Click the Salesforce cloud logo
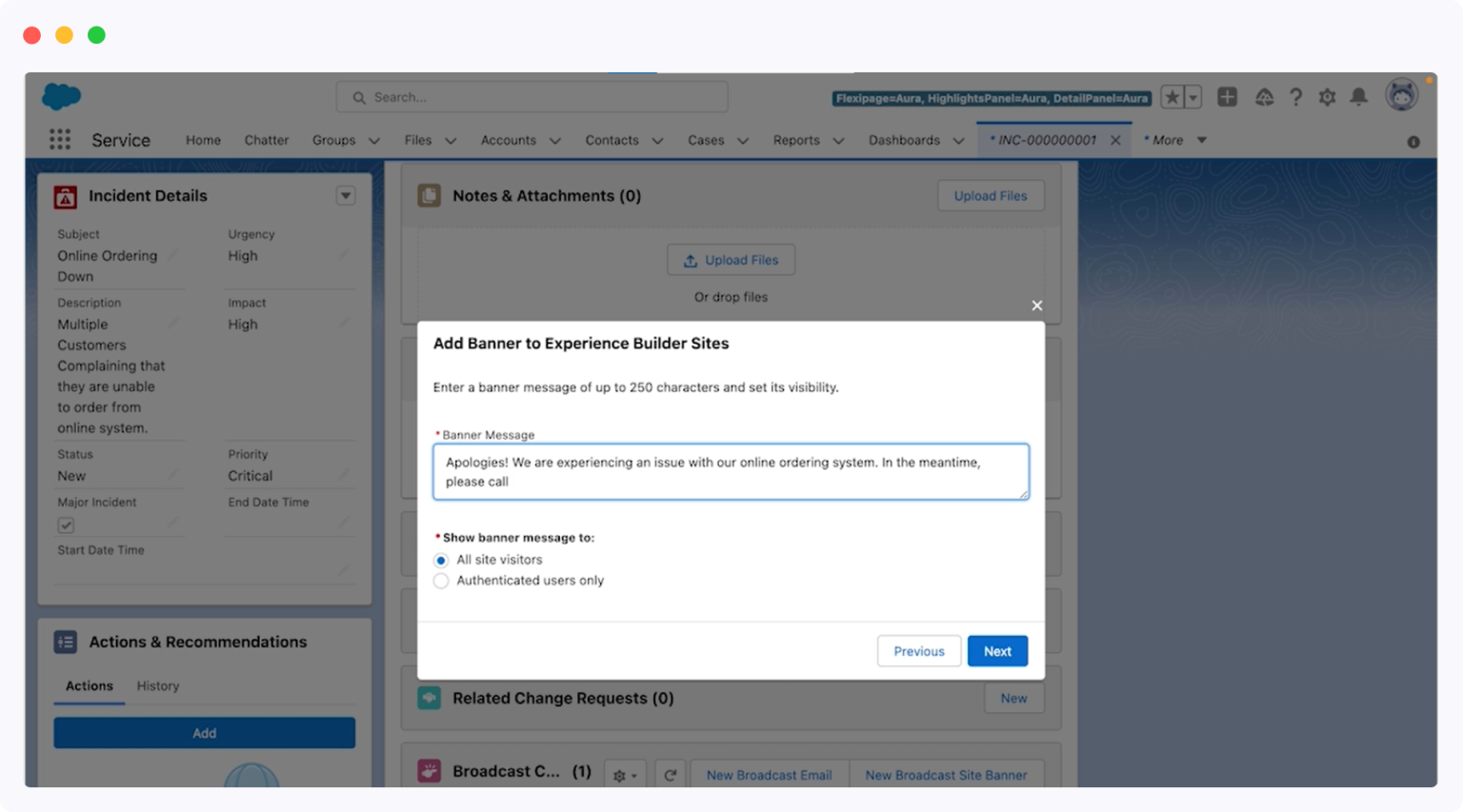 click(60, 96)
